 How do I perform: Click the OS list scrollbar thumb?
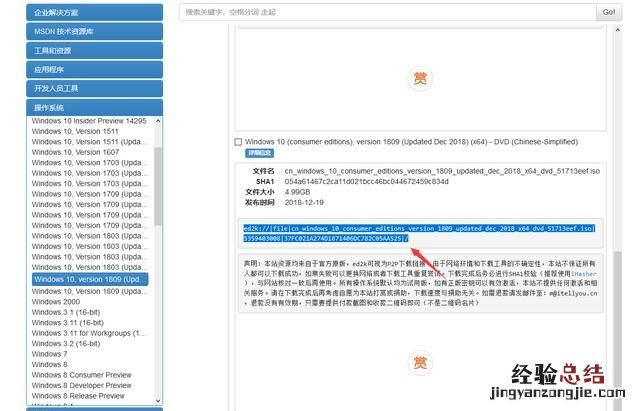tap(158, 186)
